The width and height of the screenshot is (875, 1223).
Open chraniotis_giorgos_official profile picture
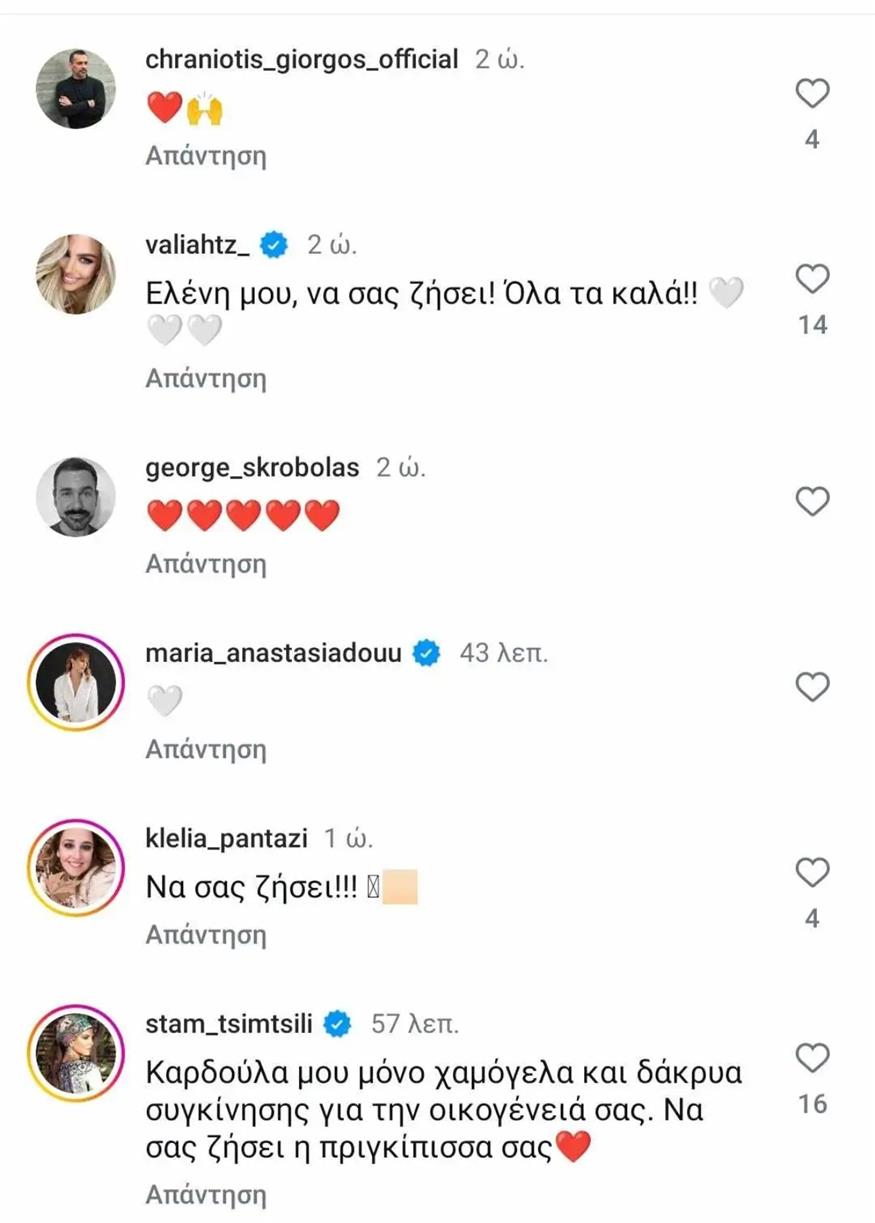pos(76,88)
